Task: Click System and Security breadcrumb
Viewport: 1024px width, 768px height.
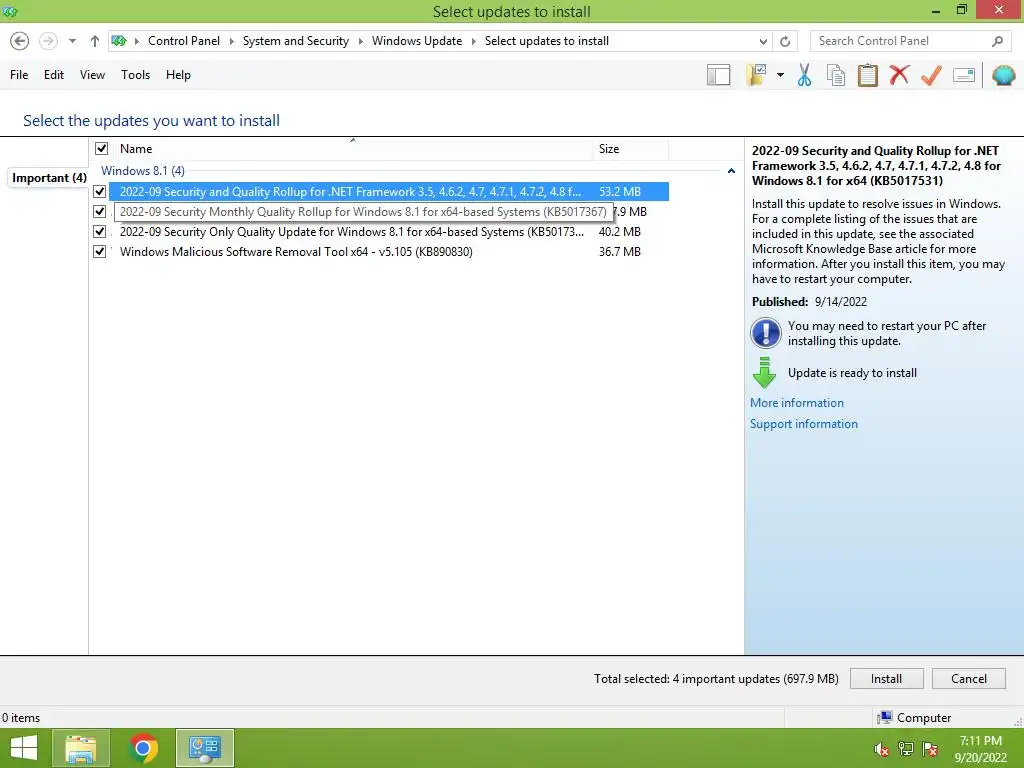Action: click(296, 41)
